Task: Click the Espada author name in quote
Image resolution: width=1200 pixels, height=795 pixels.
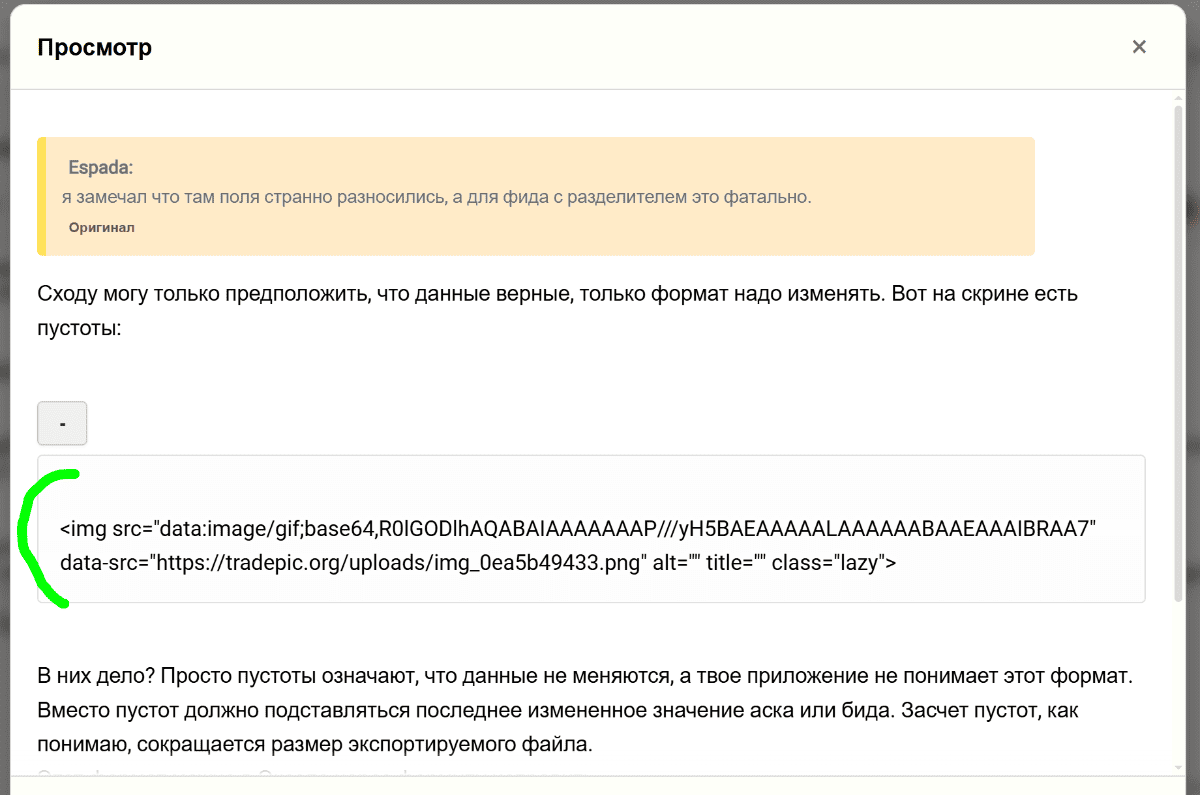Action: point(100,167)
